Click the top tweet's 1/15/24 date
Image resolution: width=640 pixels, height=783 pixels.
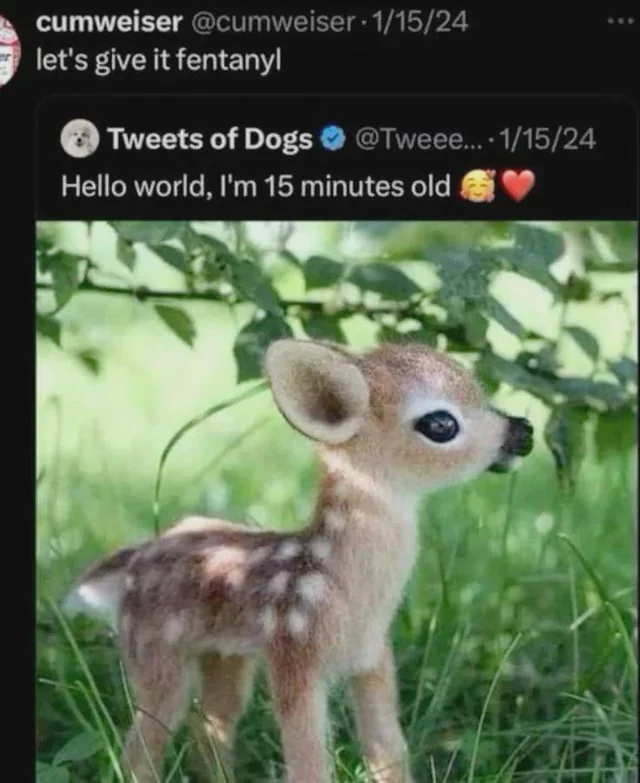tap(419, 22)
